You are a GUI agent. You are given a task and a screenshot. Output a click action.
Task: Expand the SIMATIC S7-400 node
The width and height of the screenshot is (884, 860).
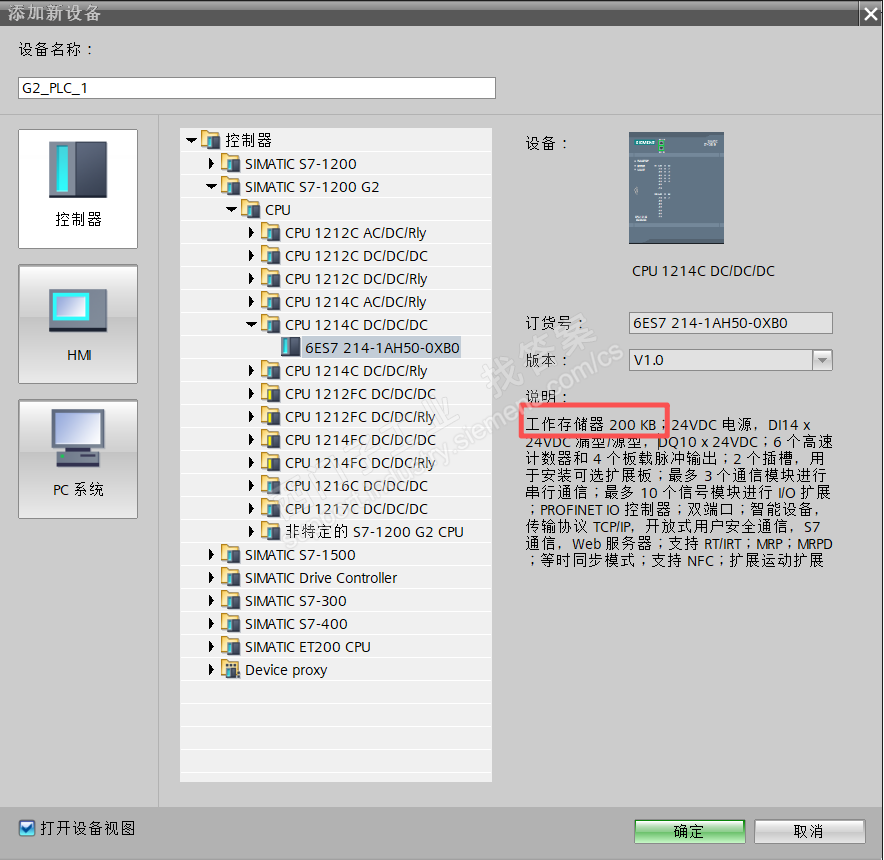click(211, 624)
